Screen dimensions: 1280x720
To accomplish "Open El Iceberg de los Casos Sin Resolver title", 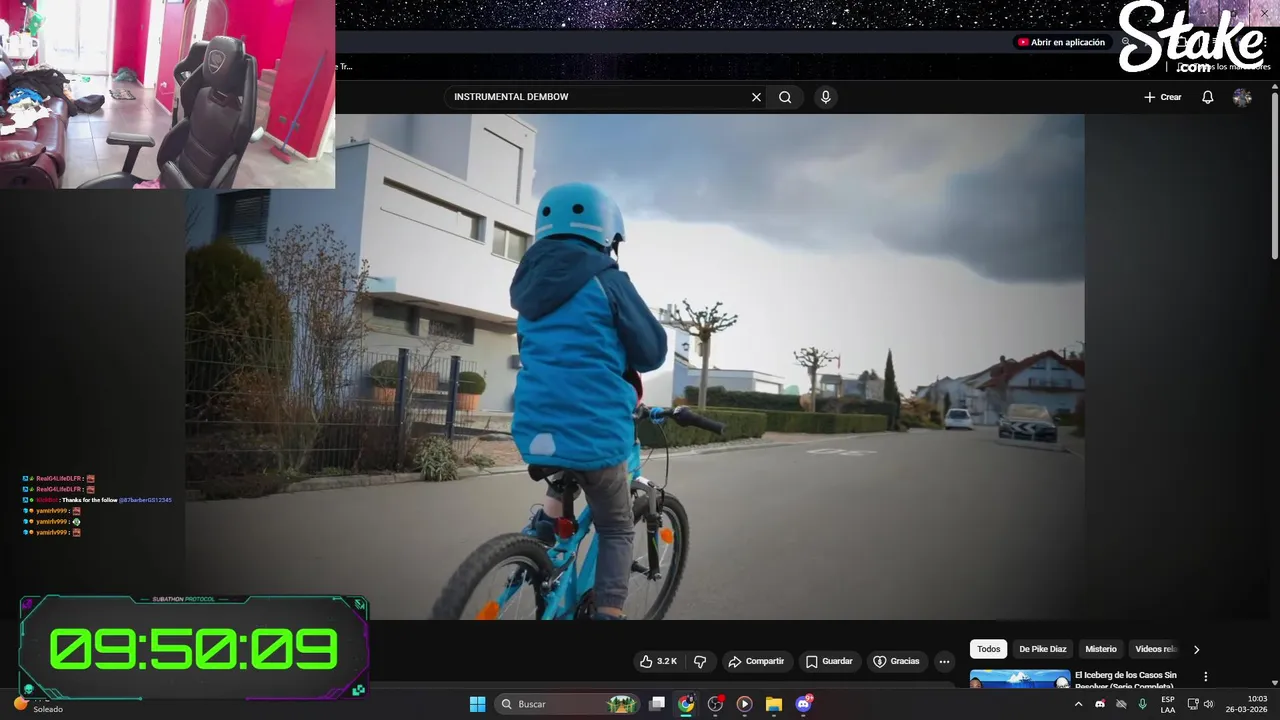I will 1126,680.
